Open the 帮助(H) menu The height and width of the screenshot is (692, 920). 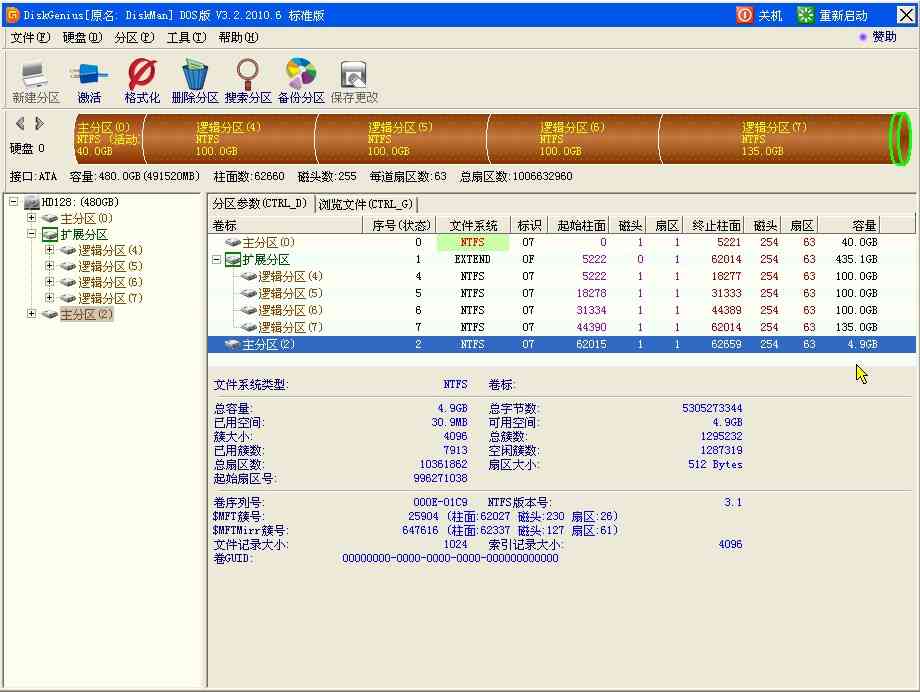pyautogui.click(x=238, y=38)
